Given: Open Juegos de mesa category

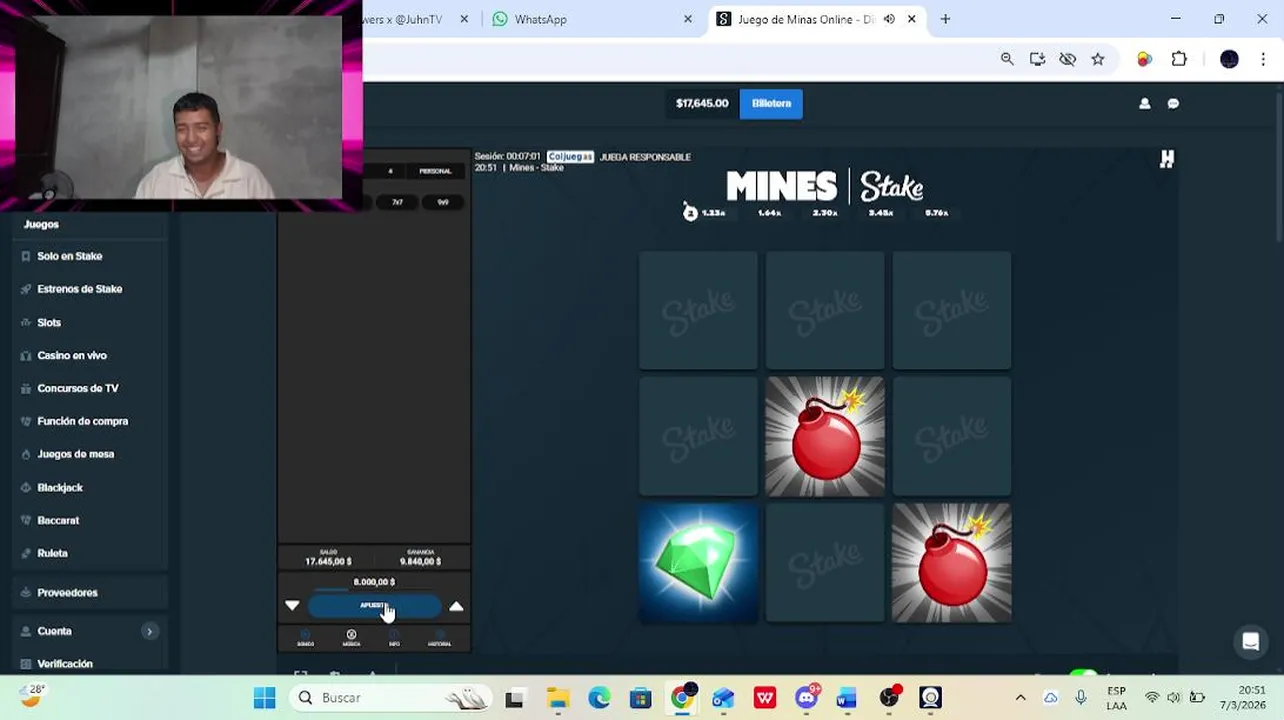Looking at the screenshot, I should coord(75,454).
